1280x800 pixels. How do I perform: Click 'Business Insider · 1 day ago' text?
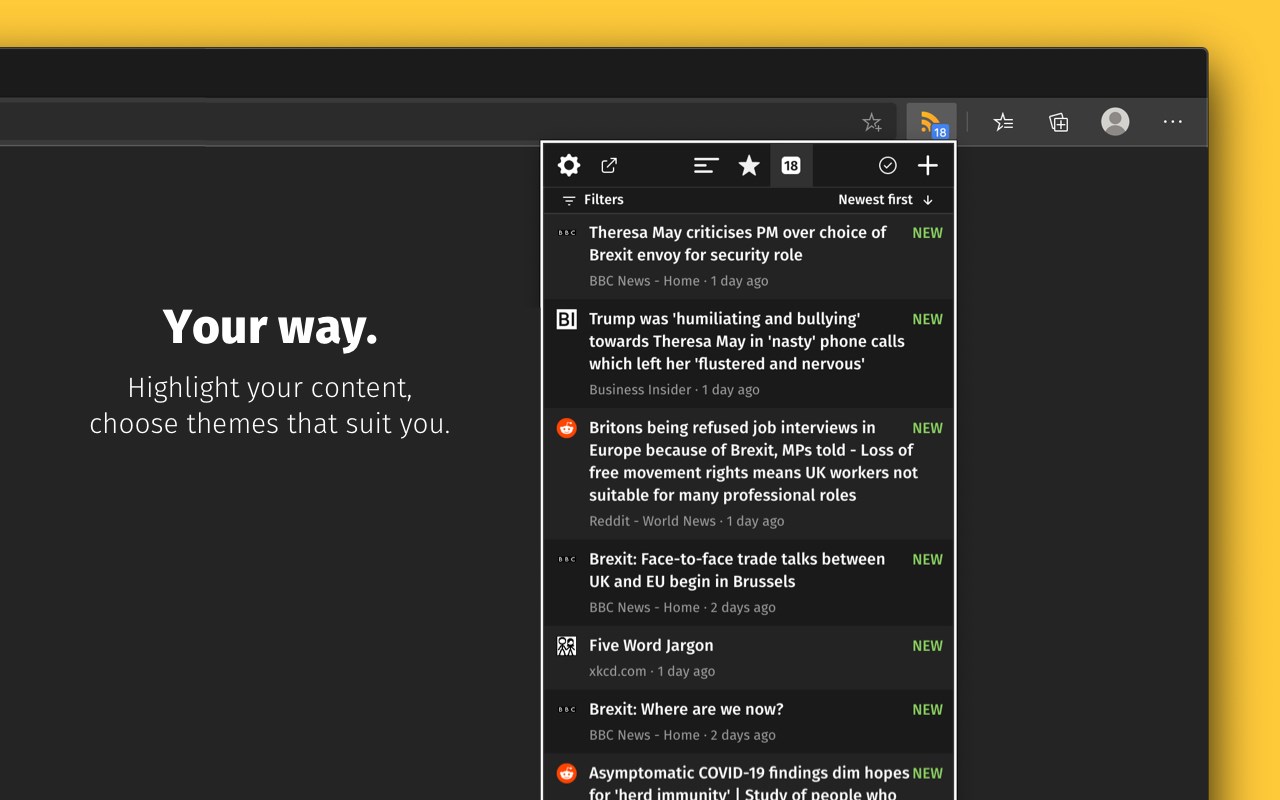pos(674,390)
